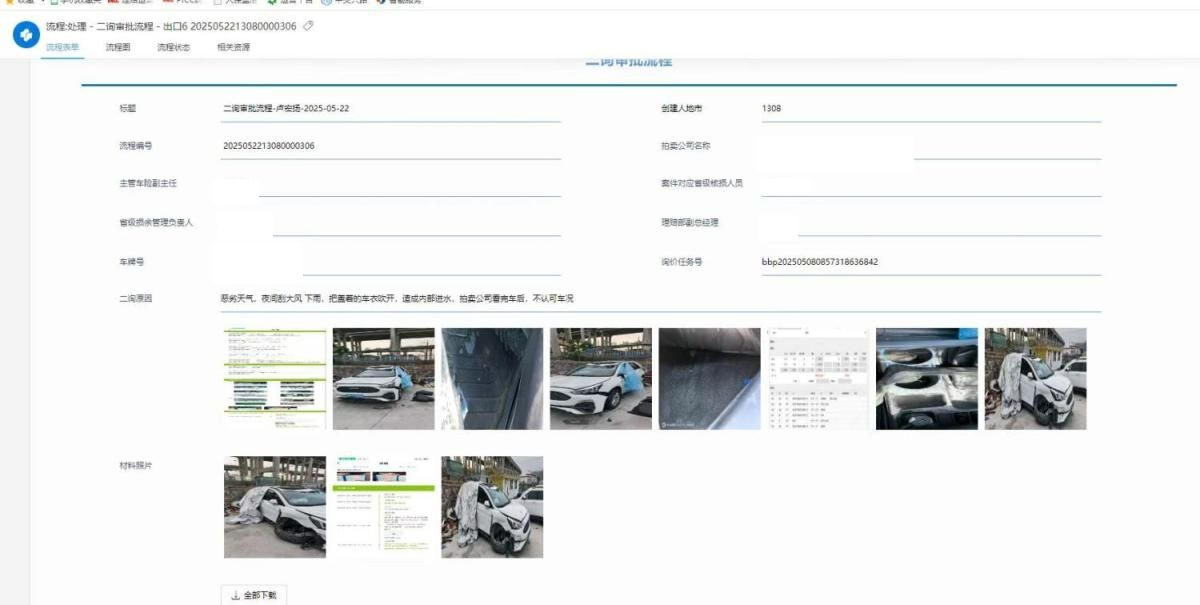The image size is (1200, 605).
Task: Open the last photo in the first row
Action: tap(1035, 379)
